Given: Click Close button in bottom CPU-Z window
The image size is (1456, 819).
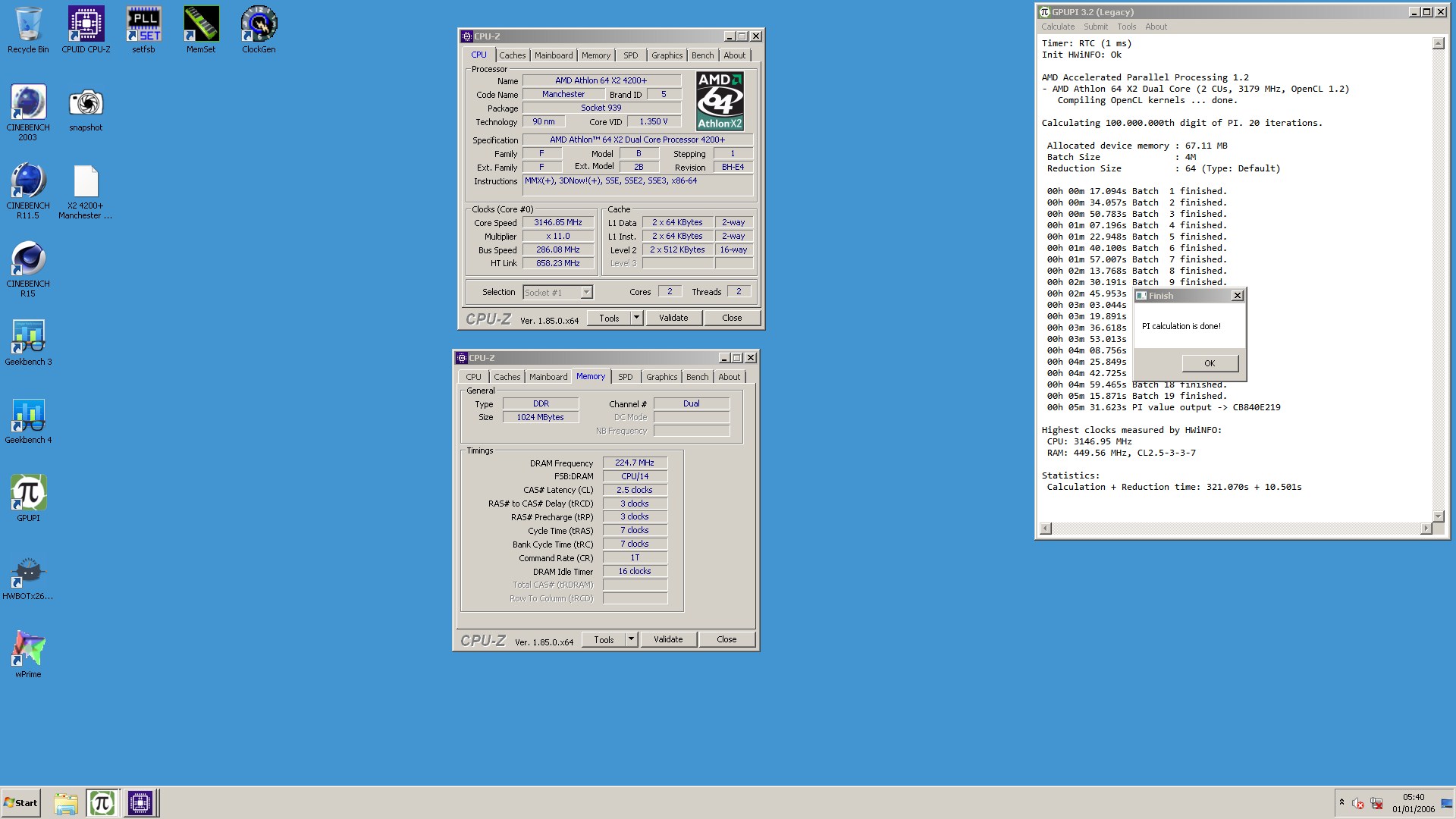Looking at the screenshot, I should coord(726,639).
